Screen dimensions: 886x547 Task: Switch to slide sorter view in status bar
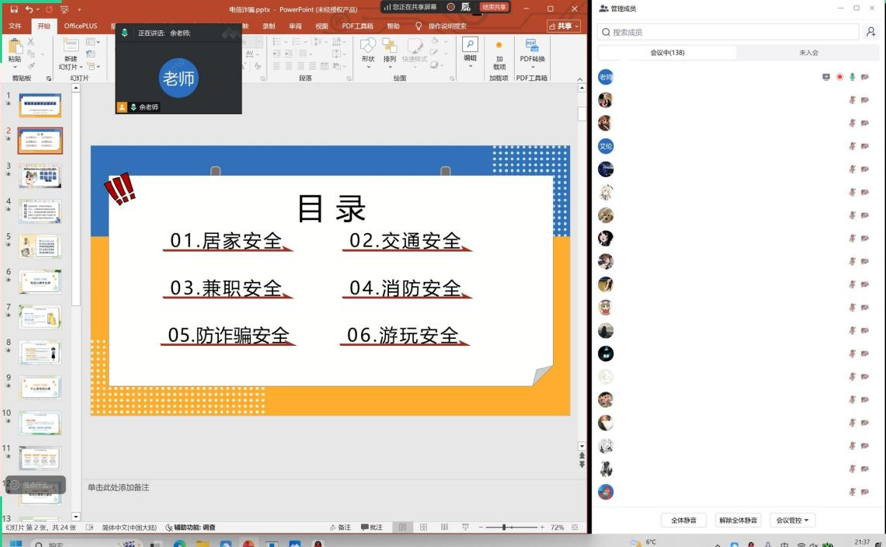[424, 527]
